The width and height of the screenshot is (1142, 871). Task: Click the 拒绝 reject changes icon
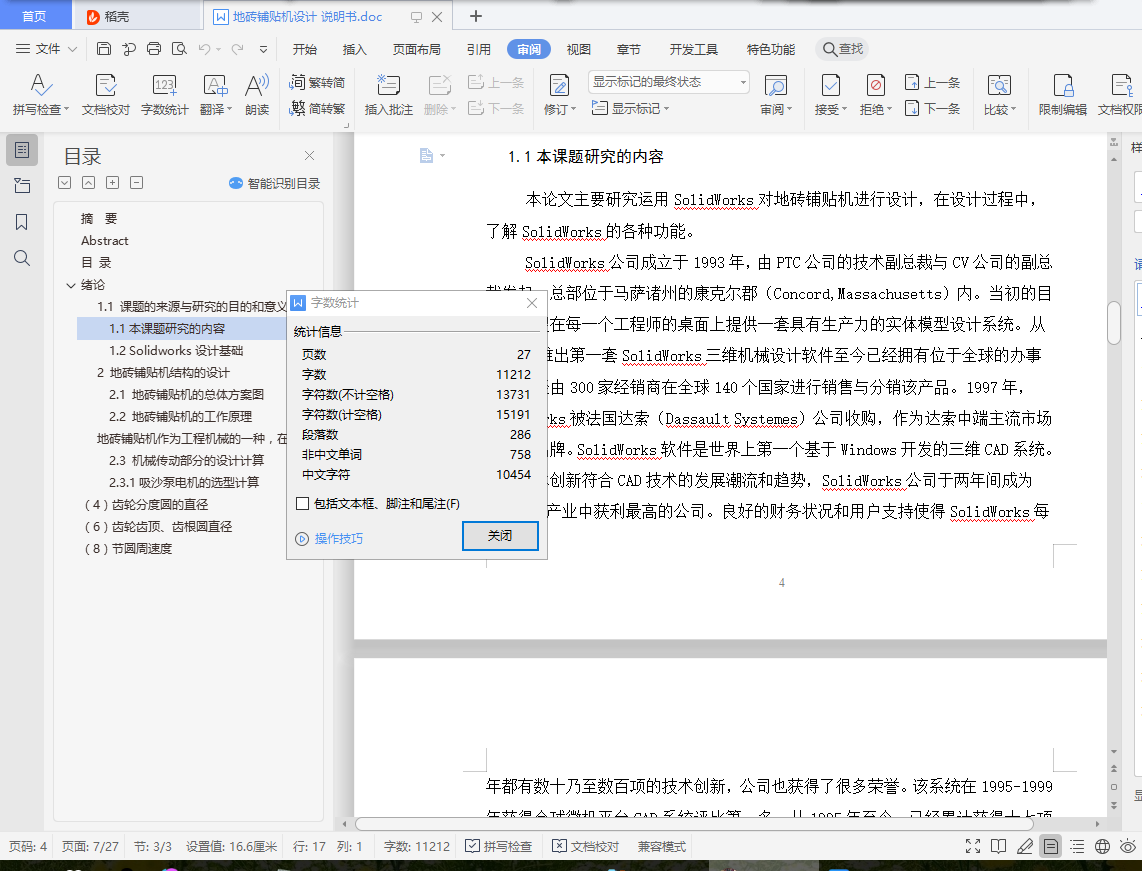pyautogui.click(x=876, y=86)
